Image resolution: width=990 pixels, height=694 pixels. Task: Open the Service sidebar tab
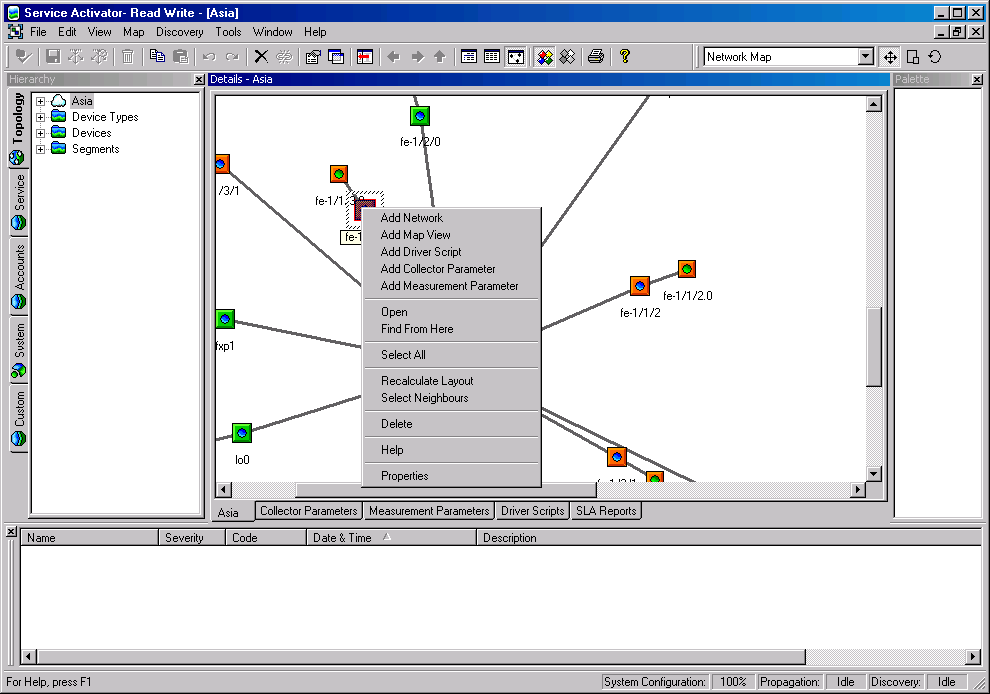pyautogui.click(x=18, y=201)
